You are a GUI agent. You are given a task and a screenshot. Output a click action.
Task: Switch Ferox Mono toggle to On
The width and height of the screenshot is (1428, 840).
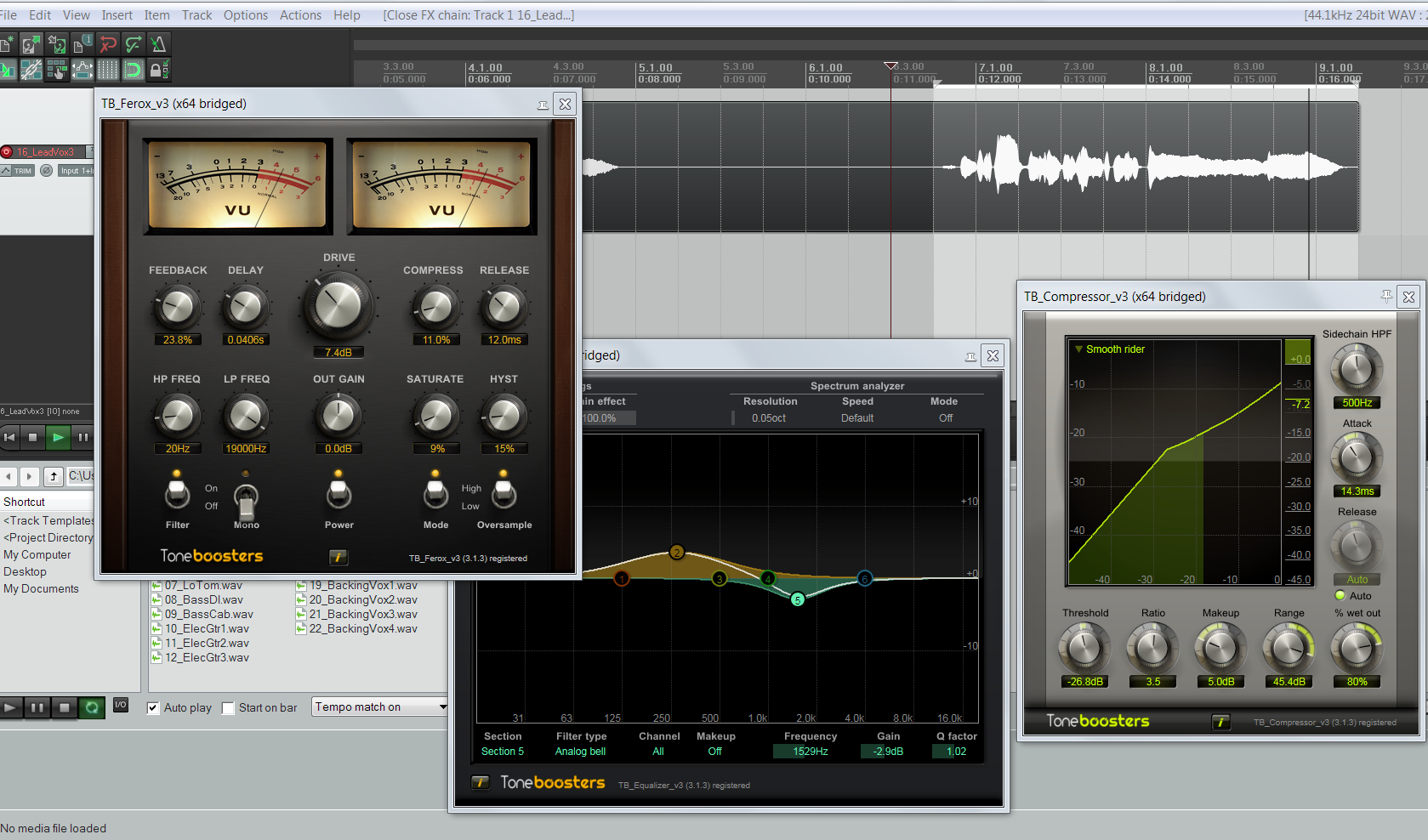point(247,502)
